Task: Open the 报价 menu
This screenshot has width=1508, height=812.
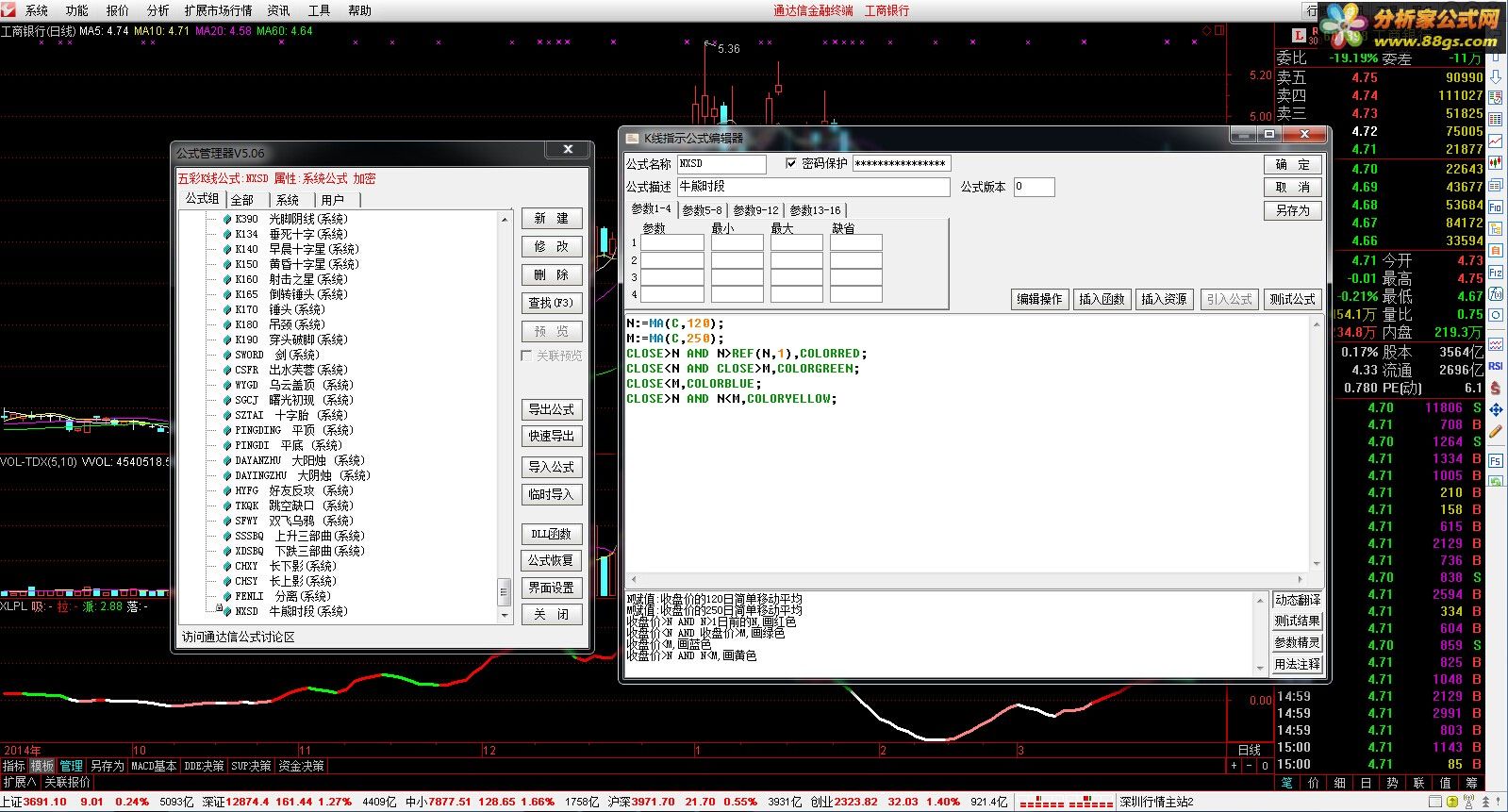Action: click(117, 10)
